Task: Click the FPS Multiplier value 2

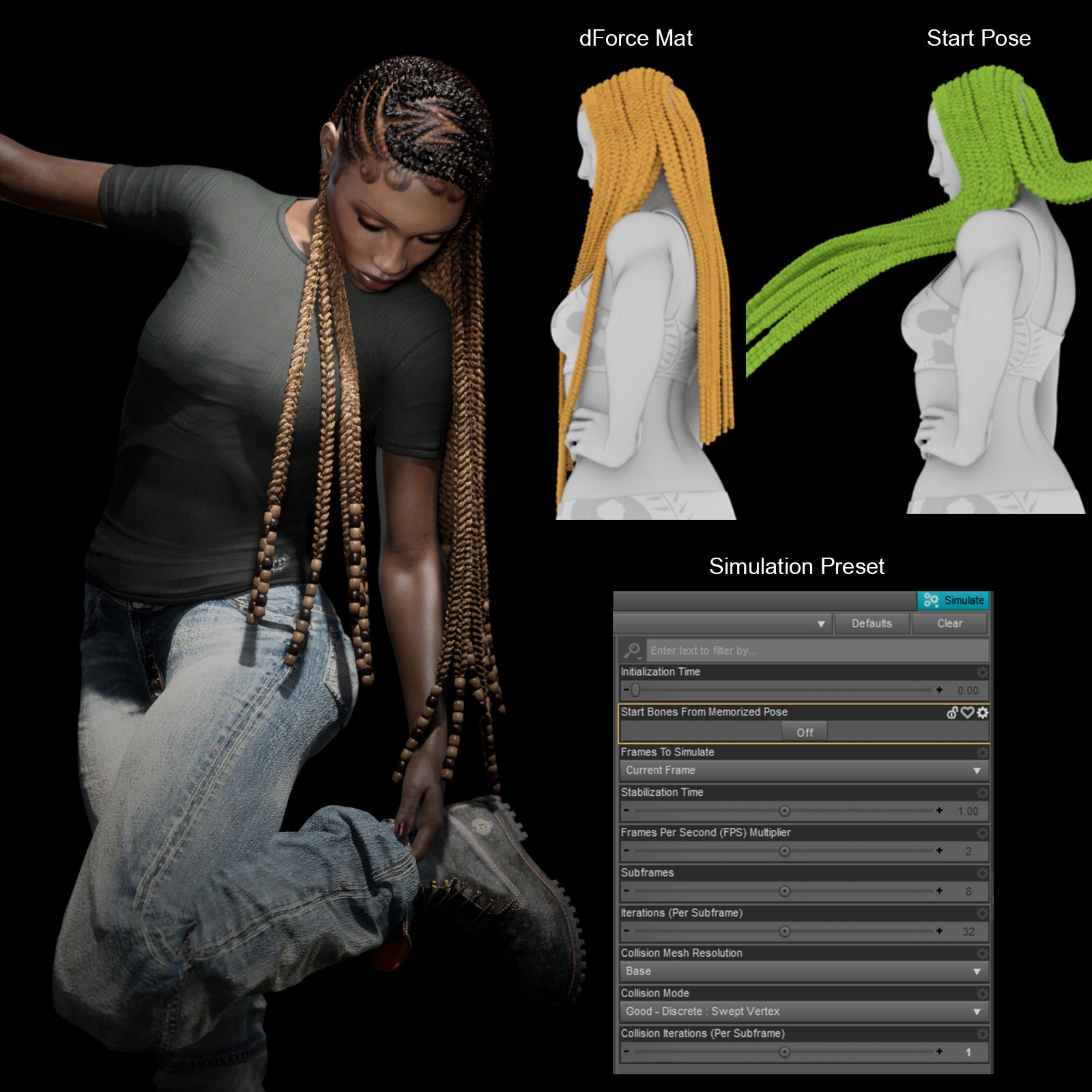Action: point(968,851)
